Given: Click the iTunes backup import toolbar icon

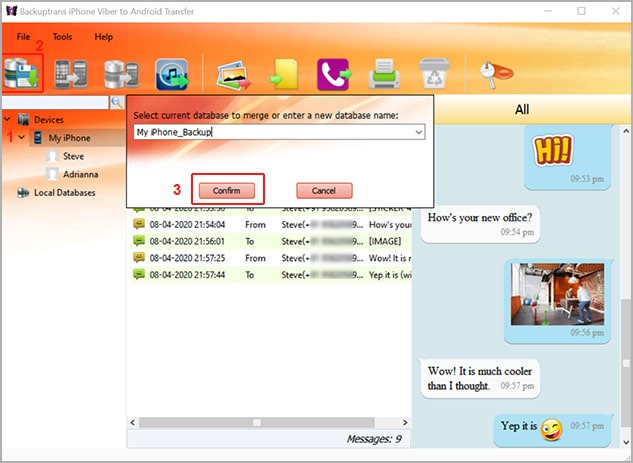Looking at the screenshot, I should (172, 74).
